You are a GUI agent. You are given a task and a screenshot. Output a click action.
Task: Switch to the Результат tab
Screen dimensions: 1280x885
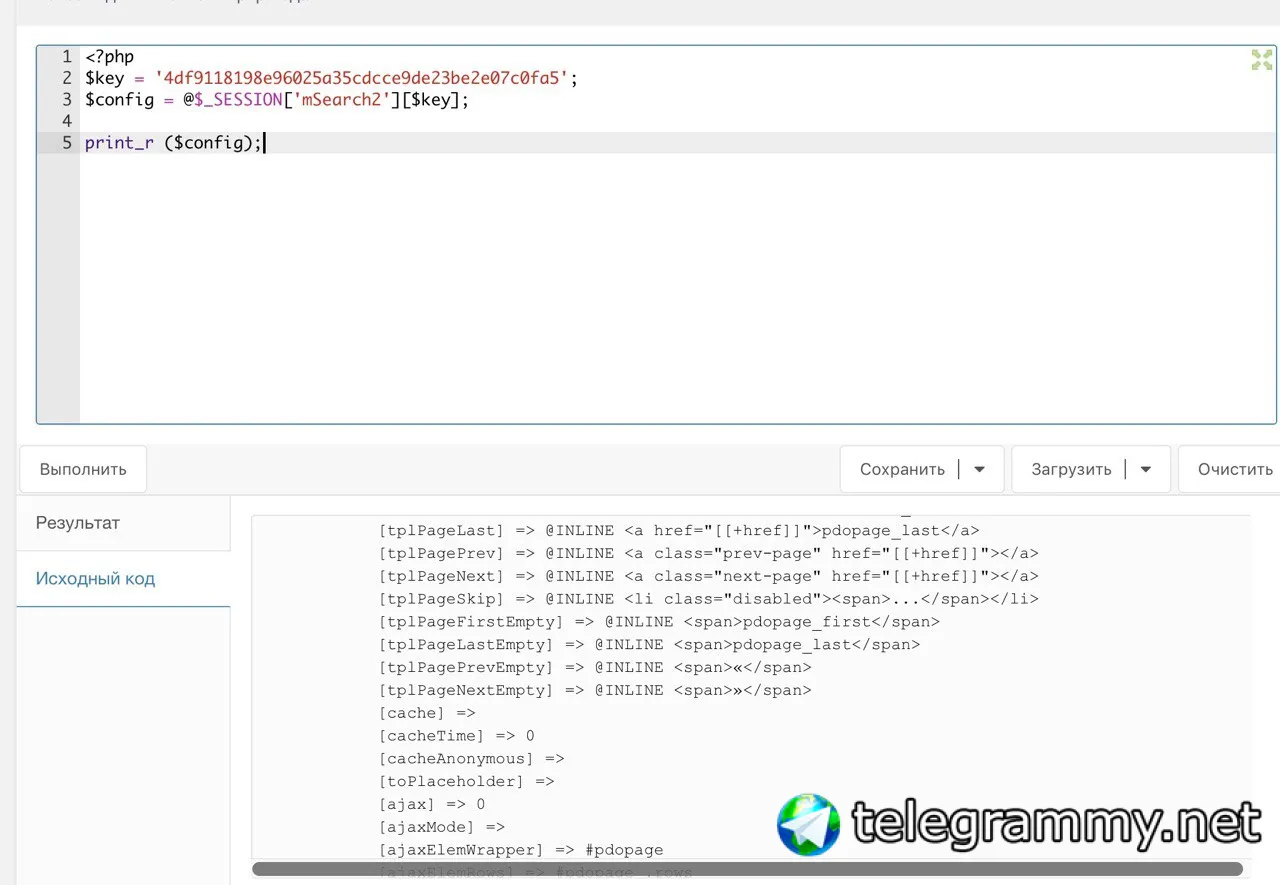click(123, 523)
